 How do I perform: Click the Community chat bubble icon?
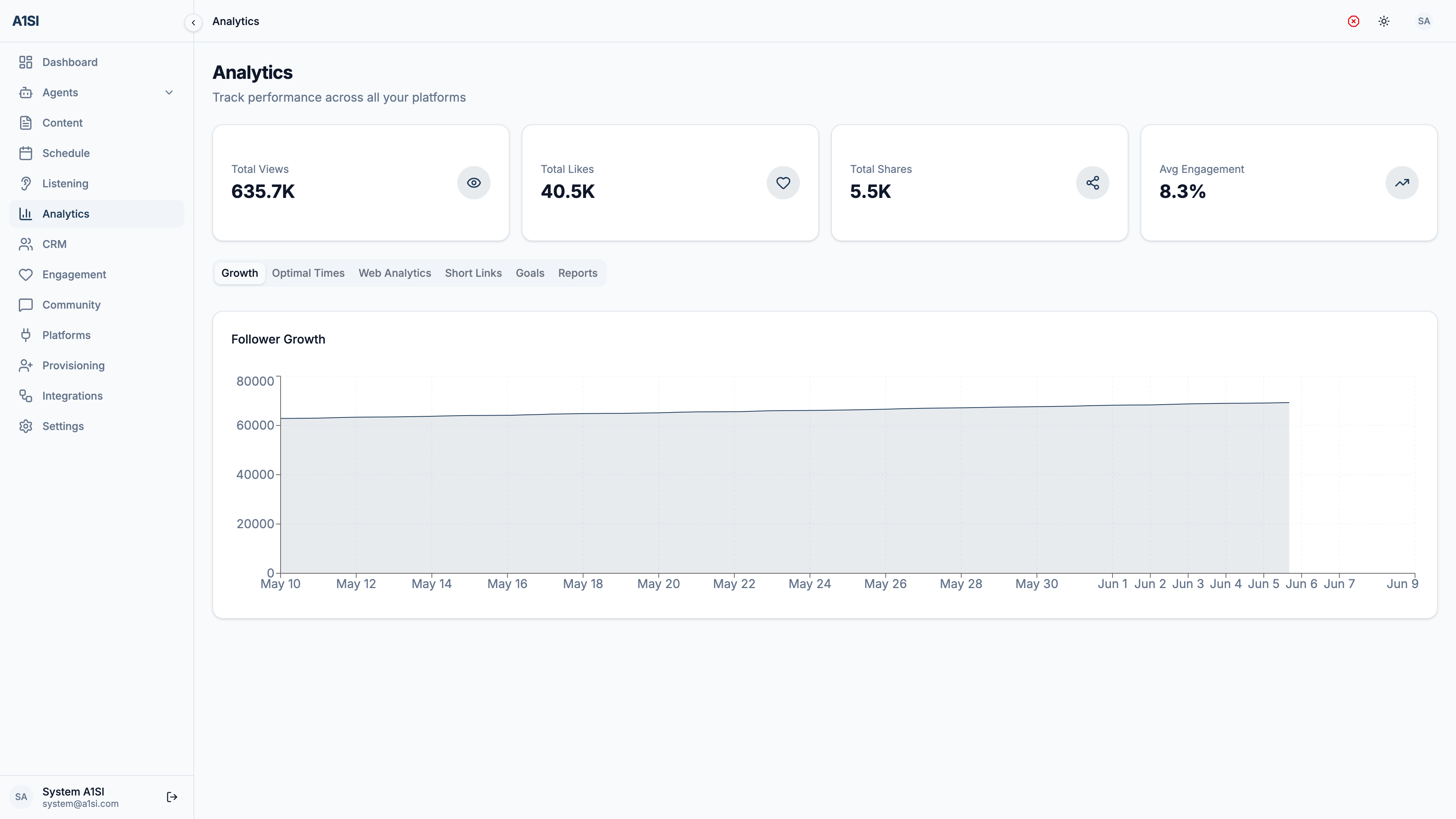coord(25,304)
